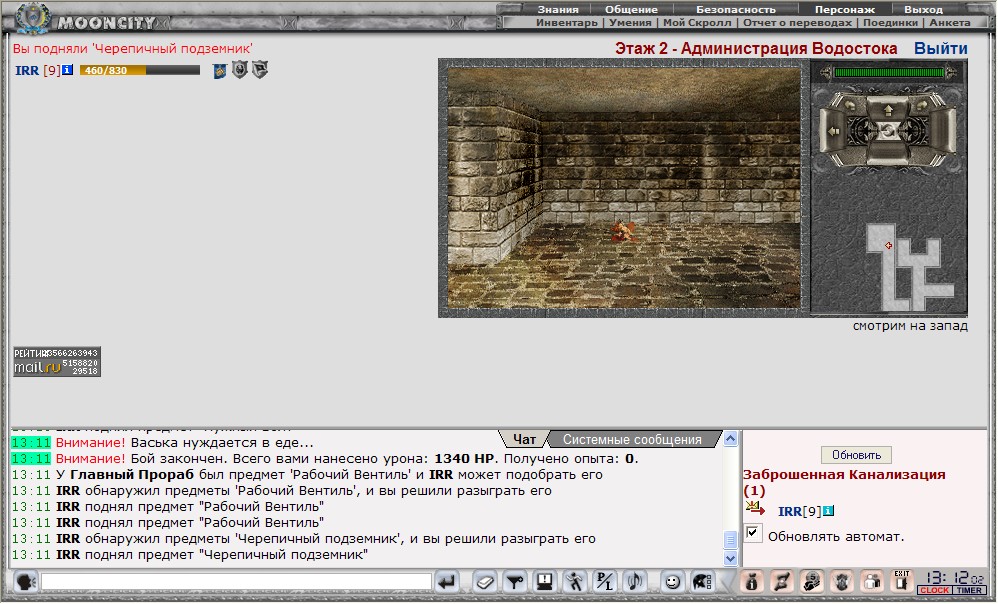Click the bottom pad to move backward
Viewport: 998px width, 604px height.
point(889,155)
